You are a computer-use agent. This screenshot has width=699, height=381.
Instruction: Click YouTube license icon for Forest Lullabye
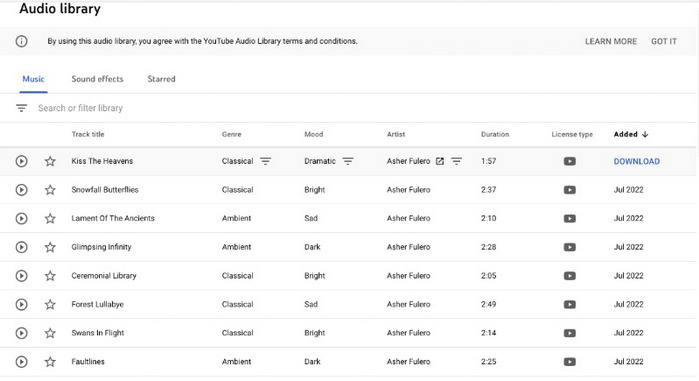pyautogui.click(x=570, y=304)
